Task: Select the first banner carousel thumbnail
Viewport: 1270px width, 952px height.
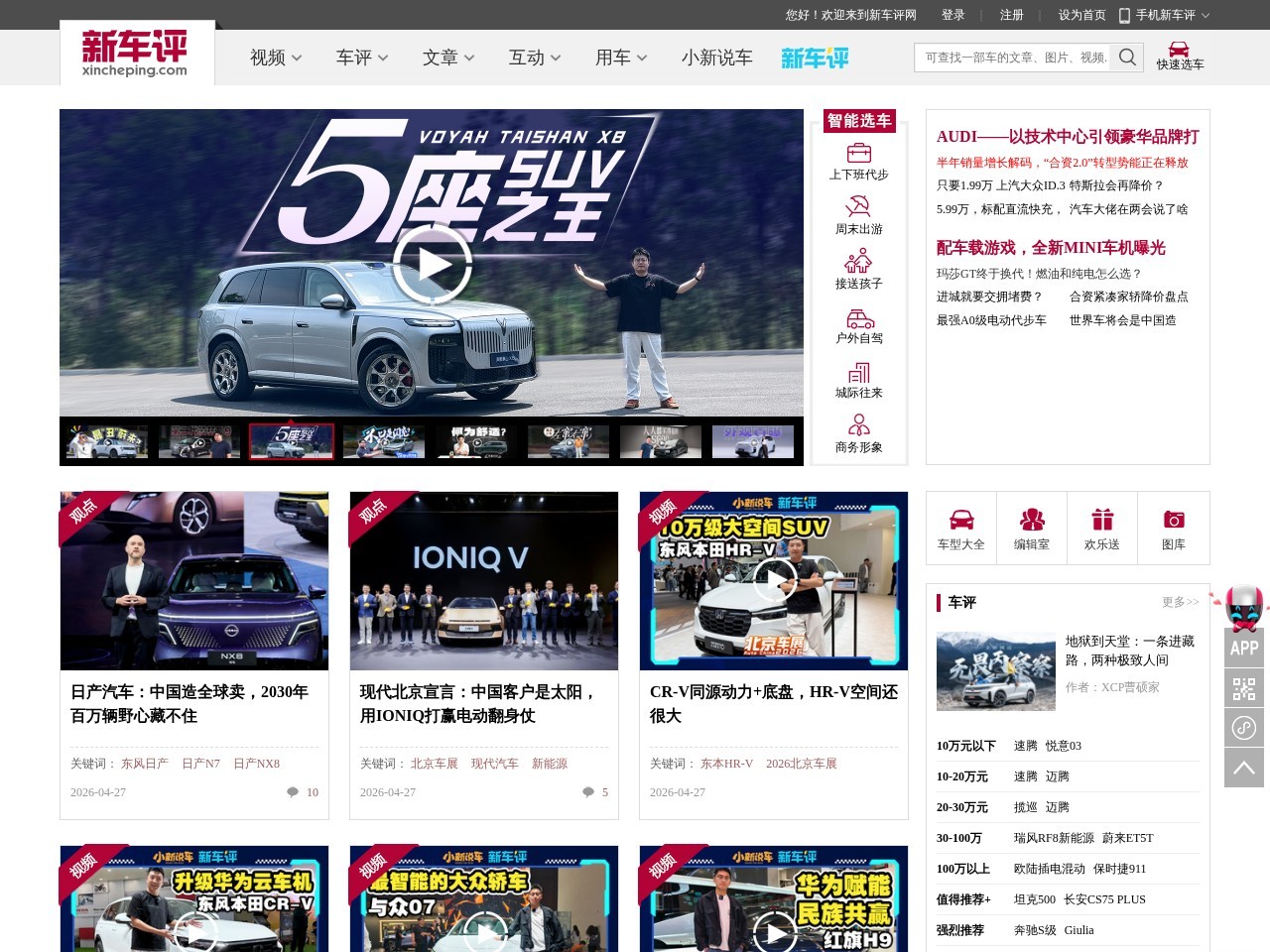Action: (107, 441)
